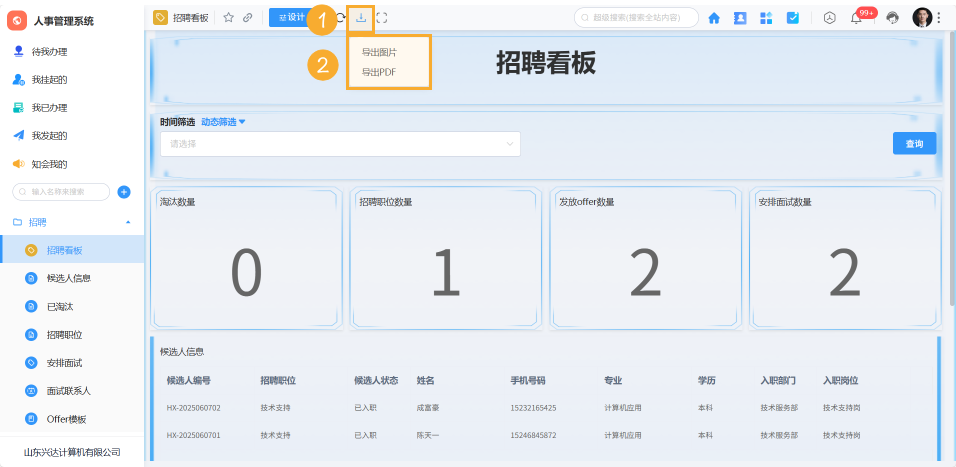
Task: Click the headset customer service icon
Action: tap(893, 18)
